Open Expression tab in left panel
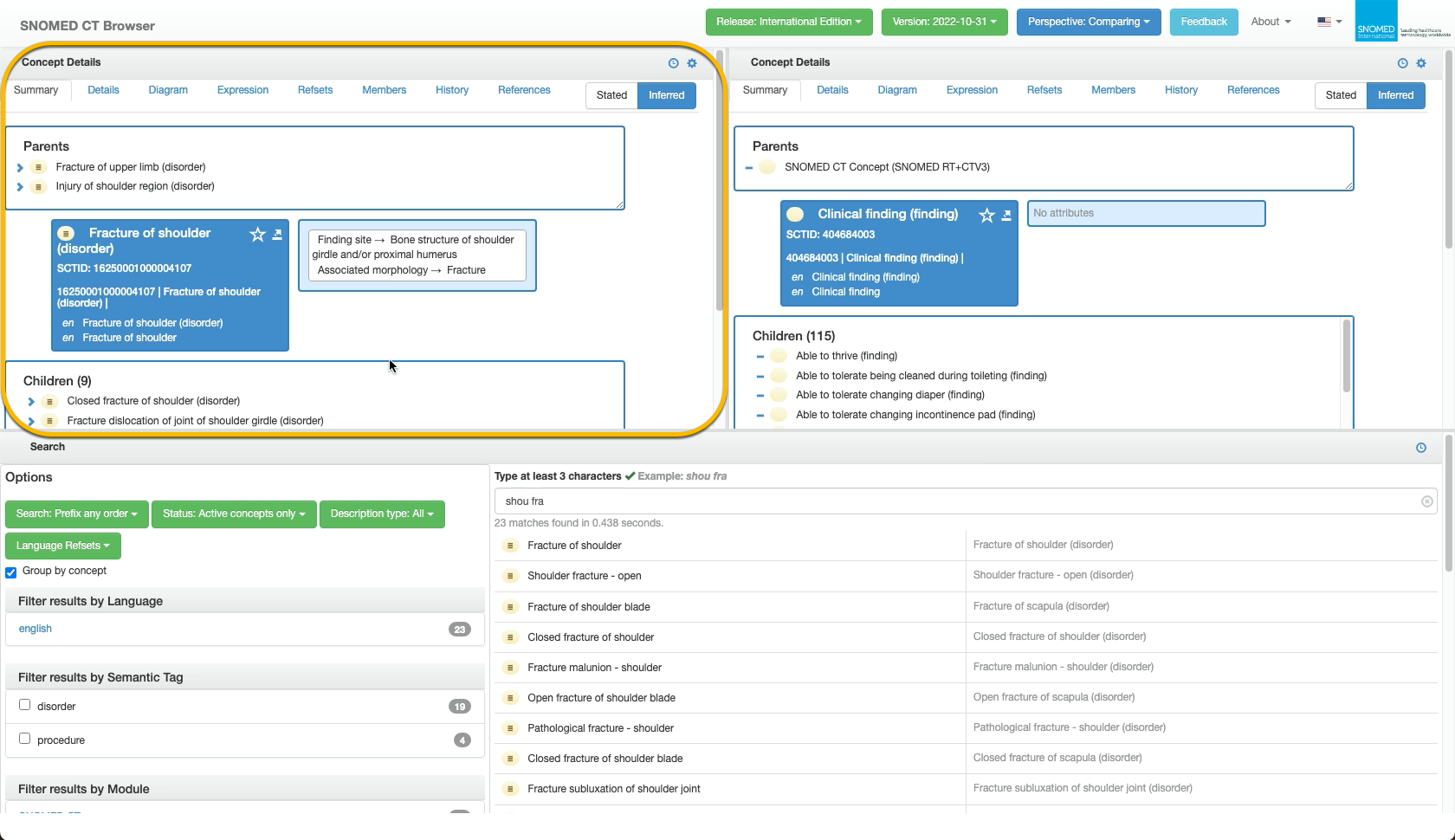Viewport: 1455px width, 840px height. point(242,90)
